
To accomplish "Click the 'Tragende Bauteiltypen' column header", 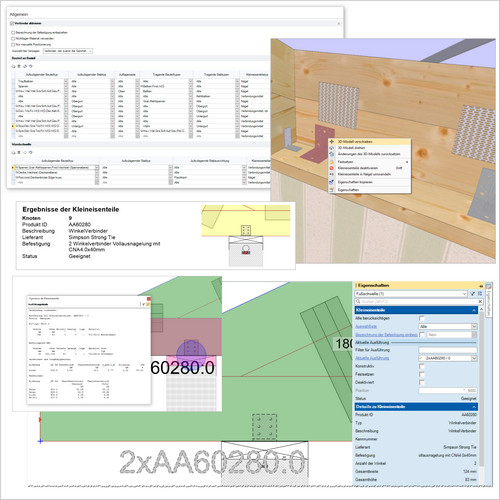I will click(x=166, y=75).
